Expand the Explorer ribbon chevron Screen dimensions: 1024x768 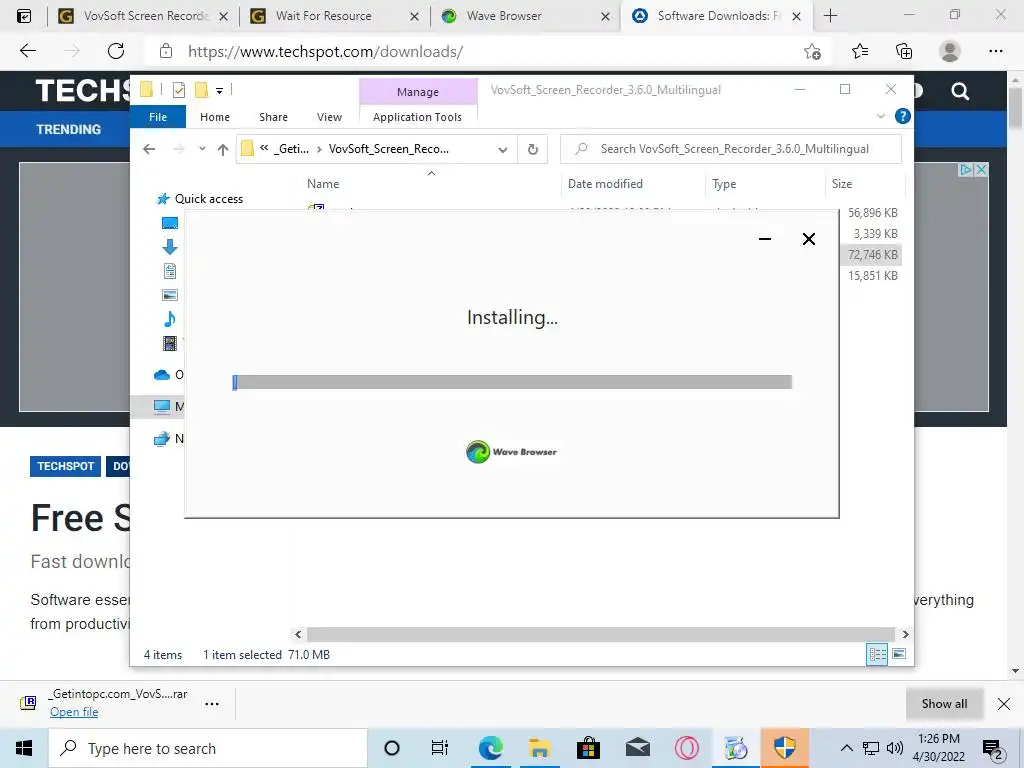880,116
